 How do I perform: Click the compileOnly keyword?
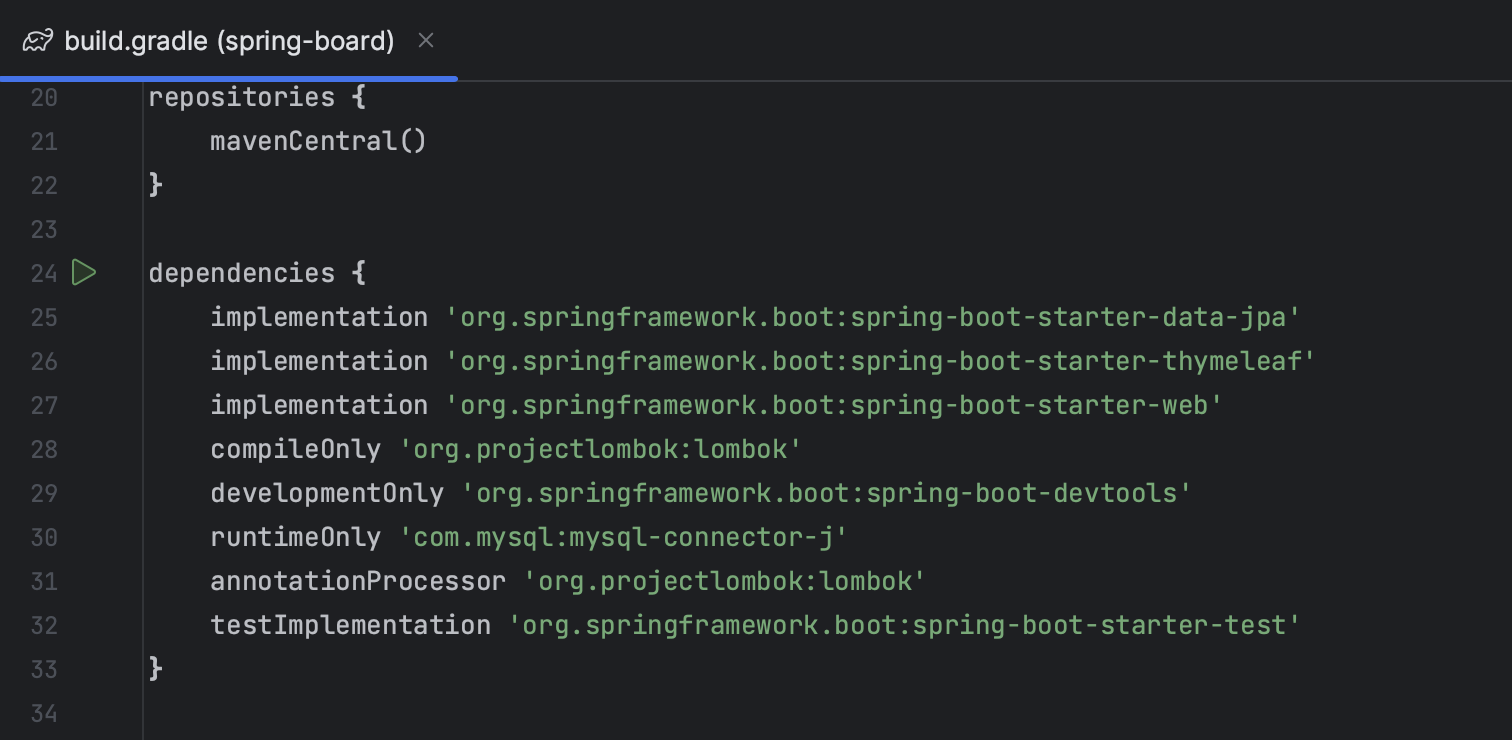click(x=295, y=449)
